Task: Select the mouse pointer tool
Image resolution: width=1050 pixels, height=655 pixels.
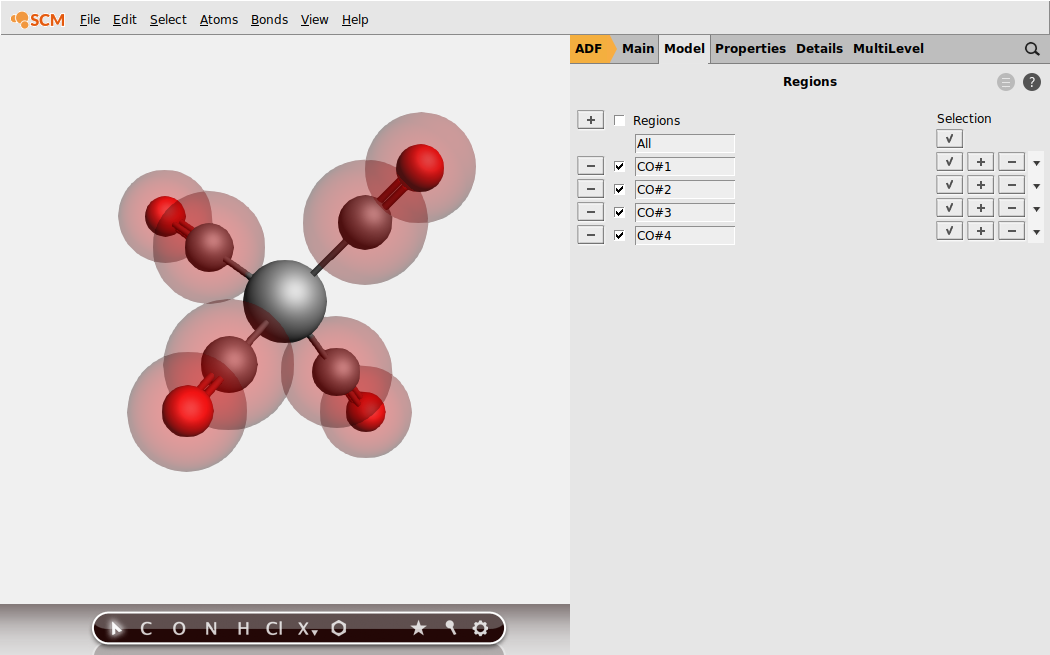Action: click(116, 628)
